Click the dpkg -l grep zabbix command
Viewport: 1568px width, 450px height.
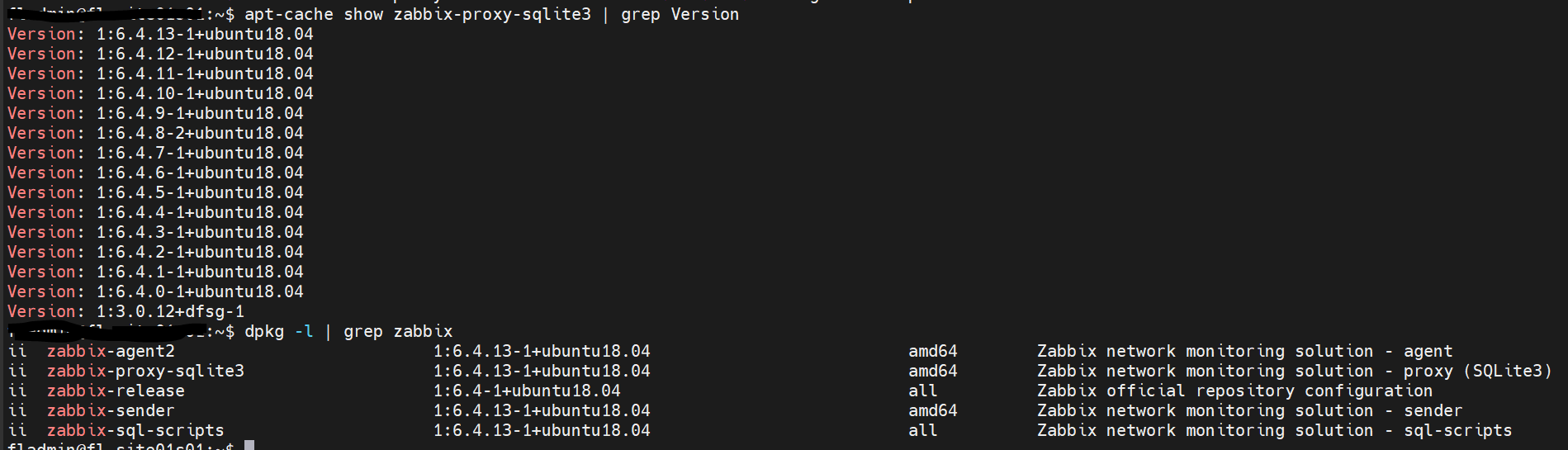point(348,331)
